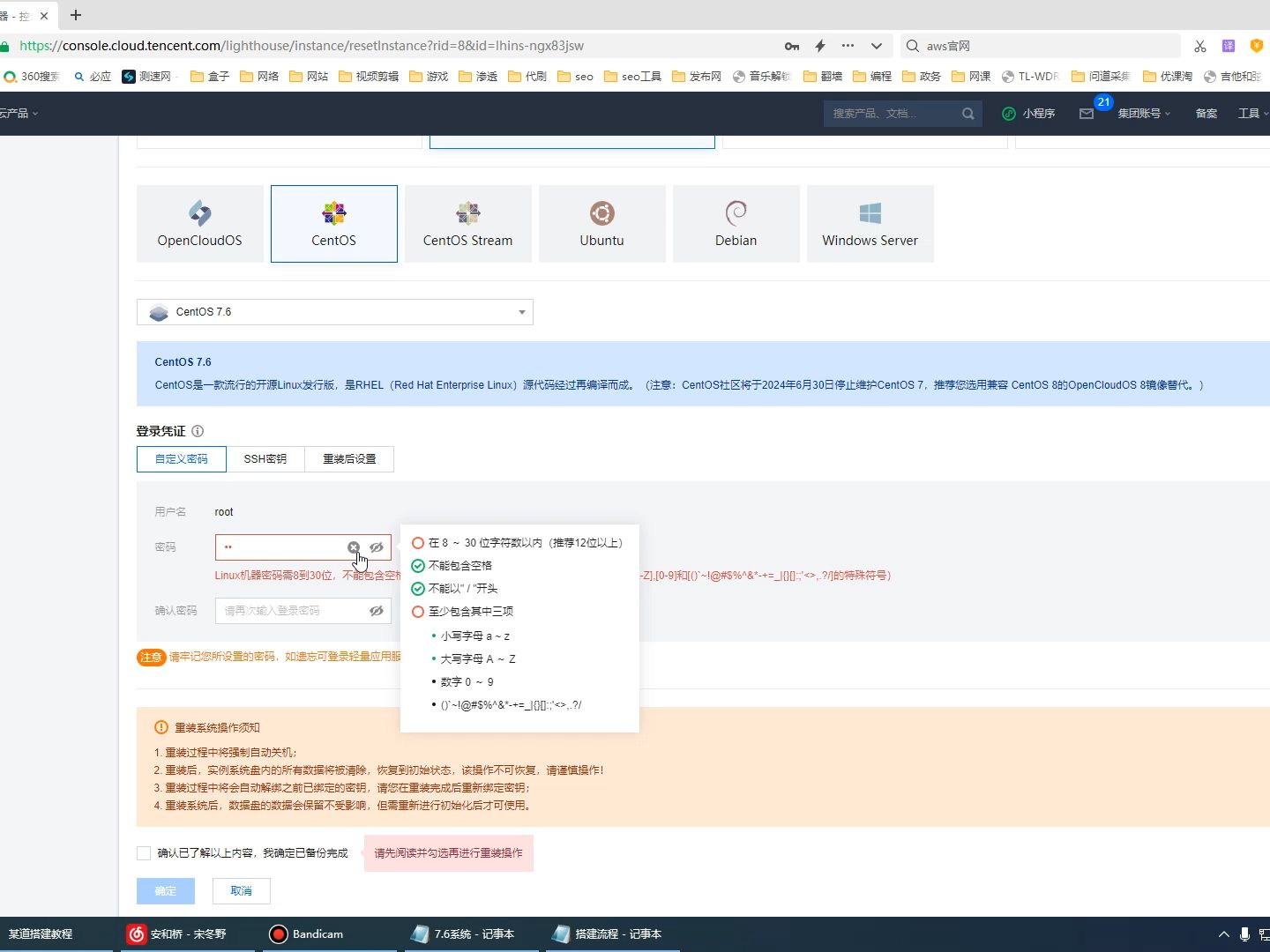
Task: Open the 音乐解锁 bookmark
Action: (x=763, y=77)
